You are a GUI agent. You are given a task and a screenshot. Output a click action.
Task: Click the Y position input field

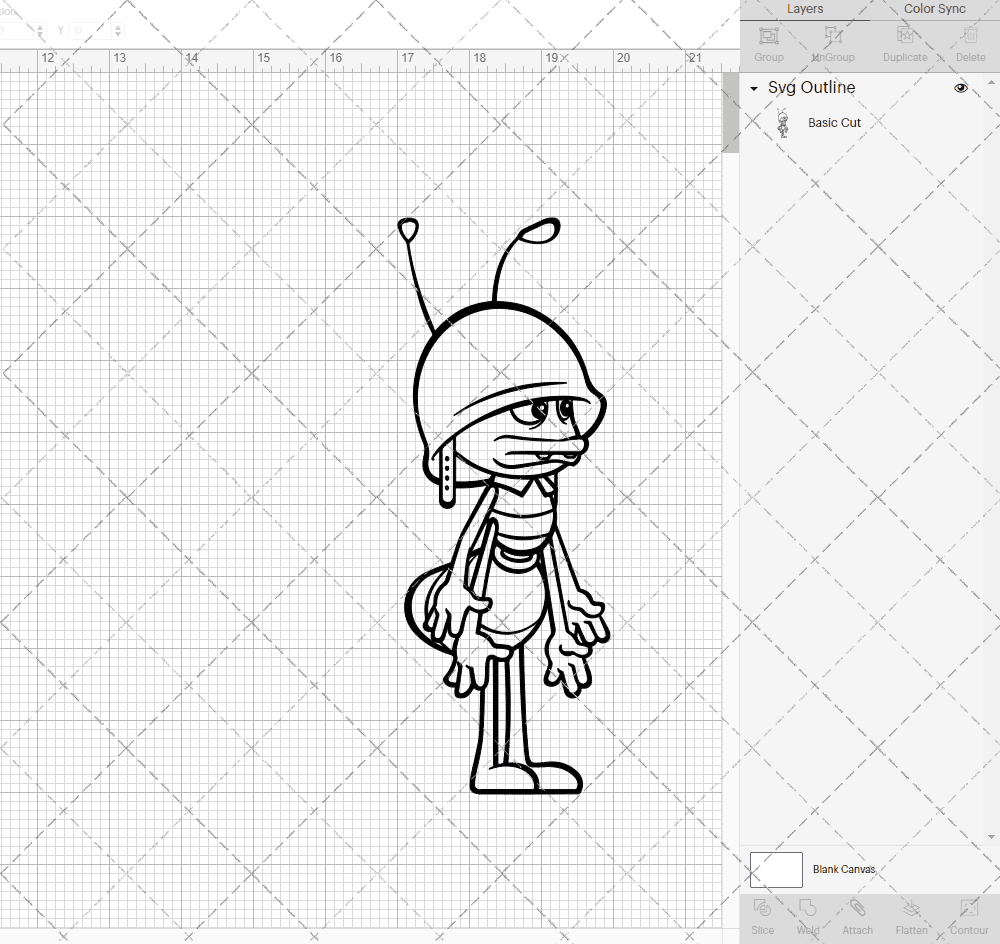[x=91, y=30]
